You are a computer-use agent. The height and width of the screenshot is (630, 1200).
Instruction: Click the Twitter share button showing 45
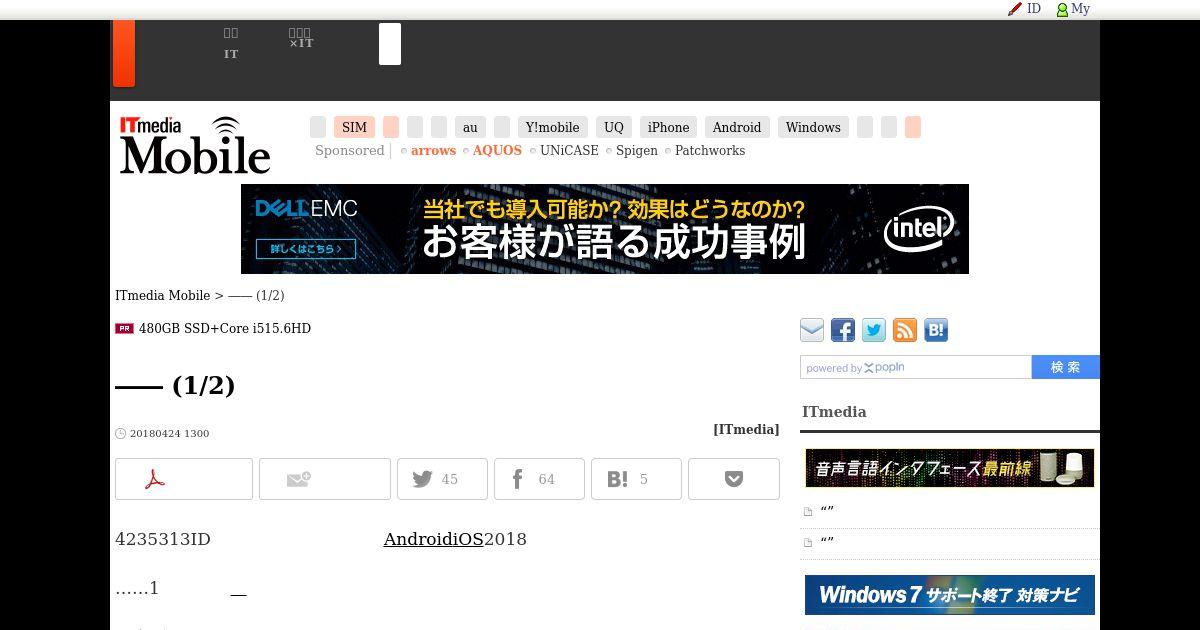(x=442, y=479)
